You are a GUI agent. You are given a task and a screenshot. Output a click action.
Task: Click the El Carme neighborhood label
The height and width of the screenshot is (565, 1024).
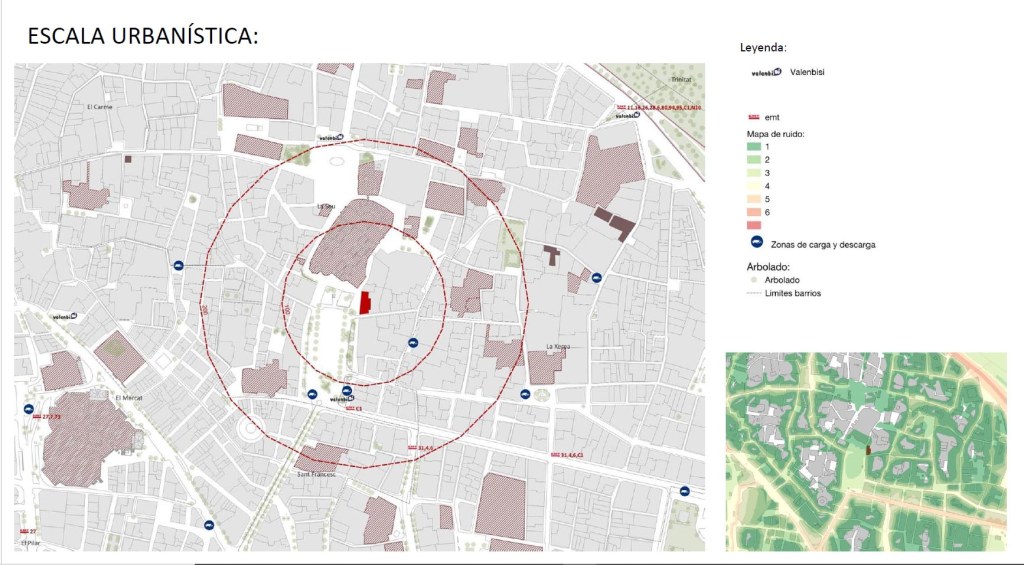[100, 107]
